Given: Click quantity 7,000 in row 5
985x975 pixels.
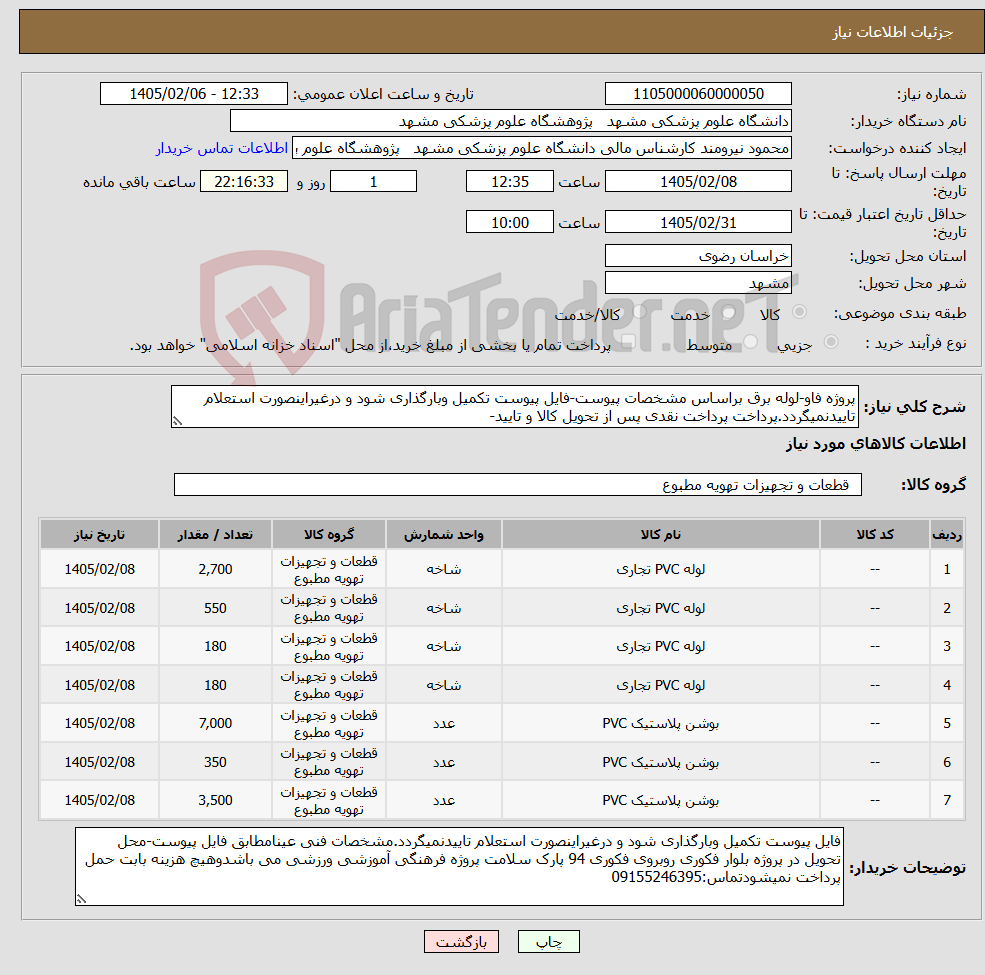Looking at the screenshot, I should click(215, 724).
